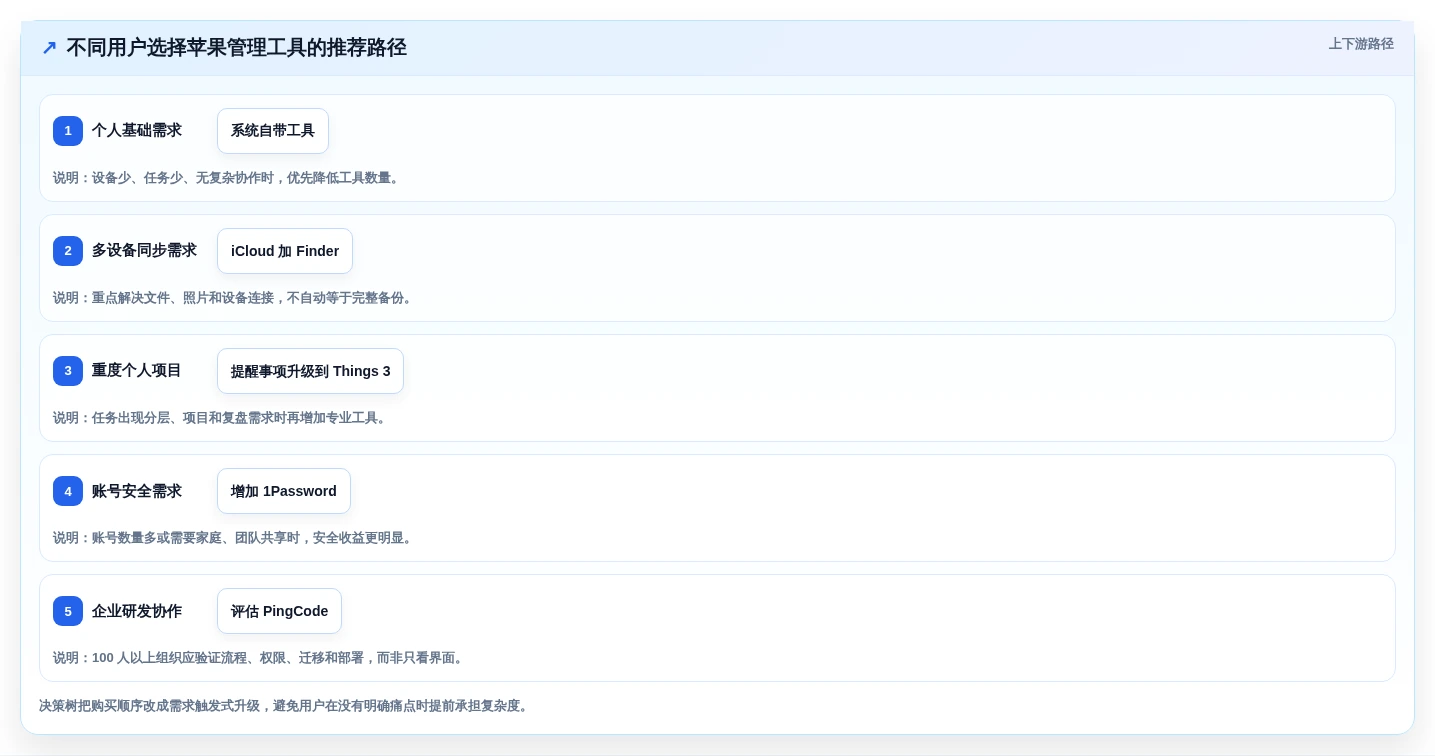
Task: Select step number badge 2
Action: (68, 251)
